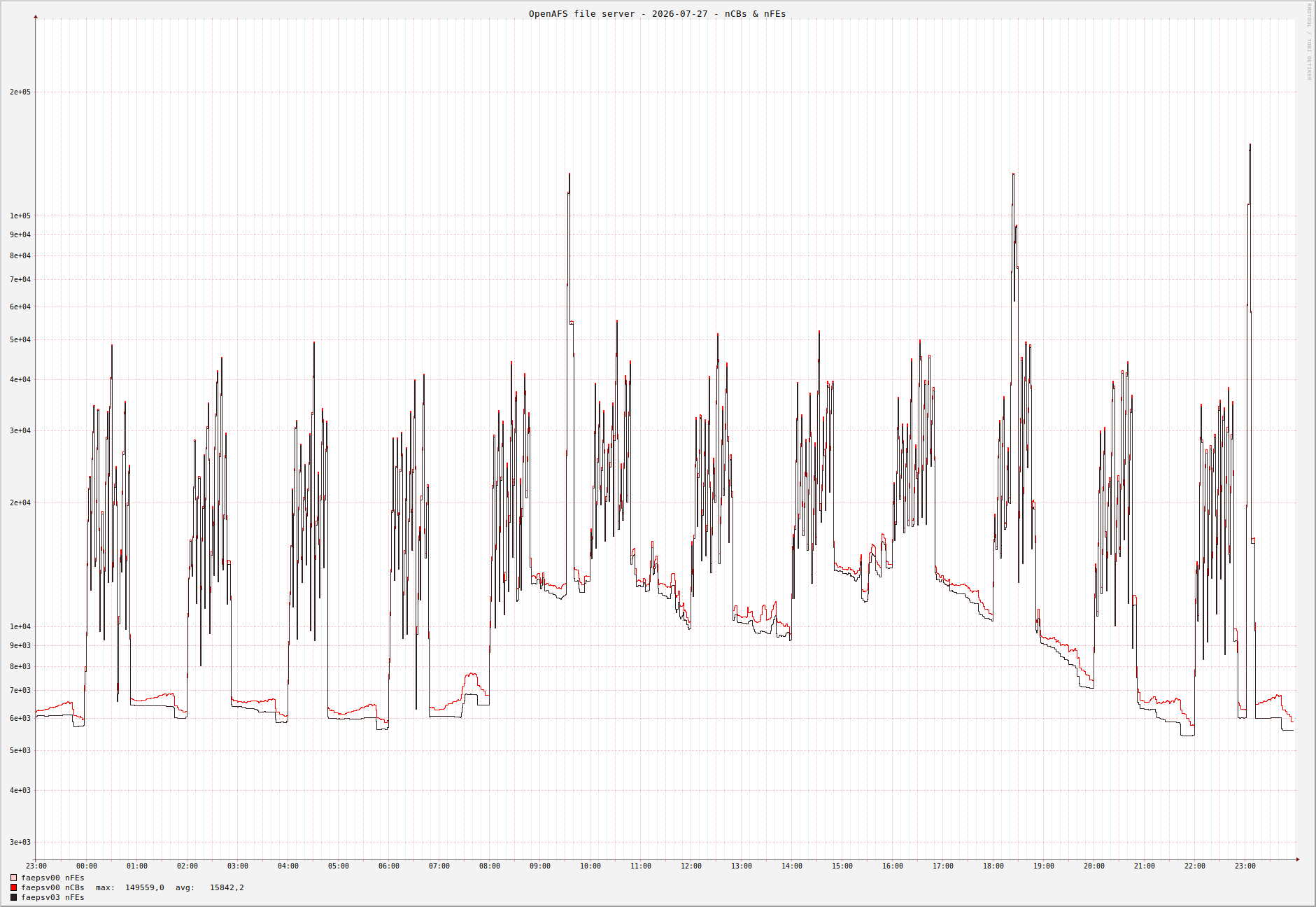Click the 3e+04 y-axis label
1316x907 pixels.
20,430
